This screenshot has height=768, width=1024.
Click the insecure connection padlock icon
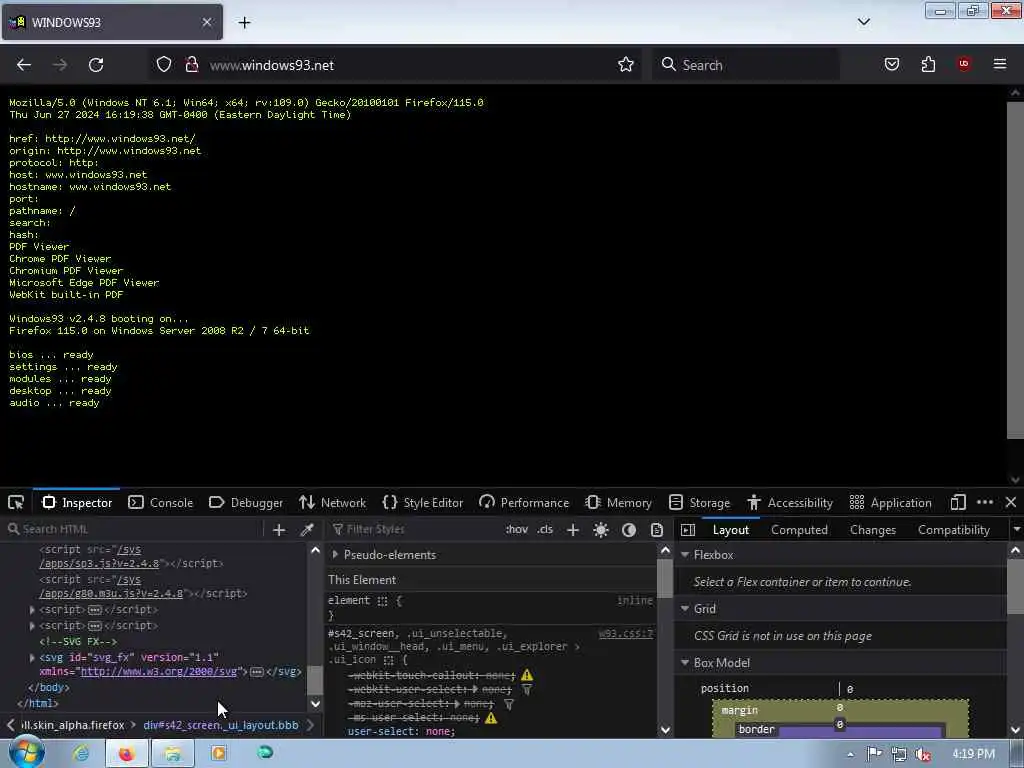click(x=191, y=65)
